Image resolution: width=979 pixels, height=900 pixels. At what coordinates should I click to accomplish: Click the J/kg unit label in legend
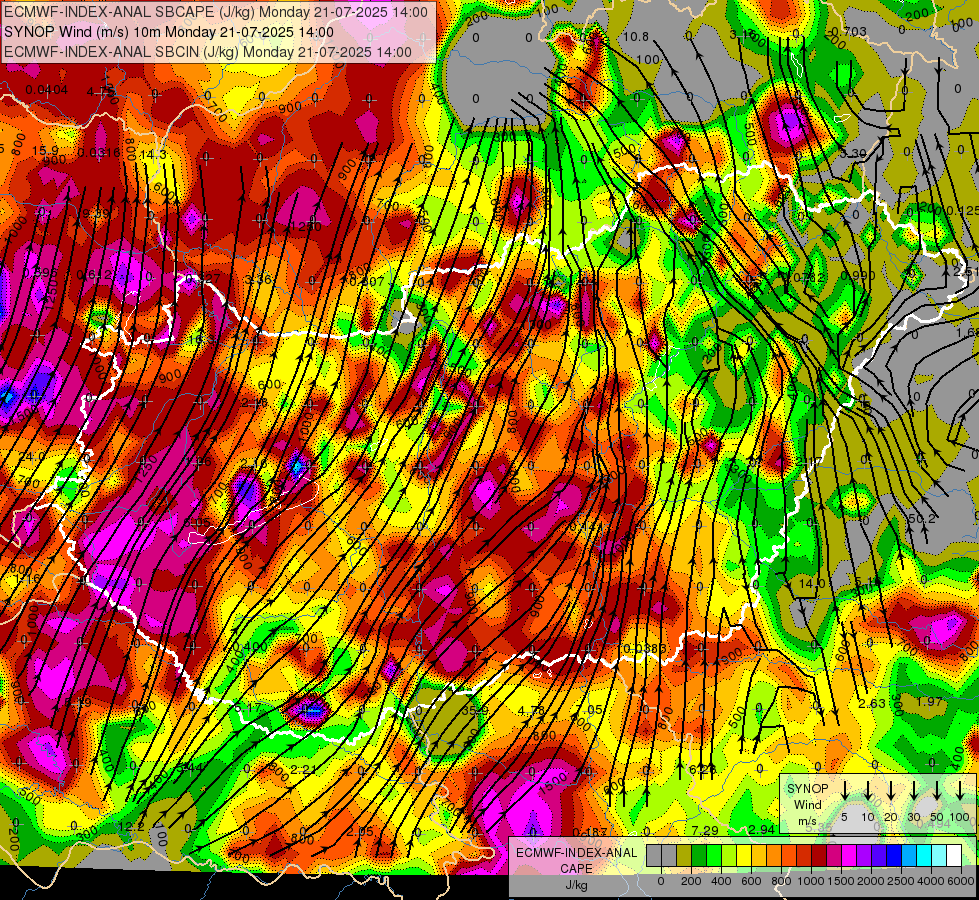click(576, 885)
